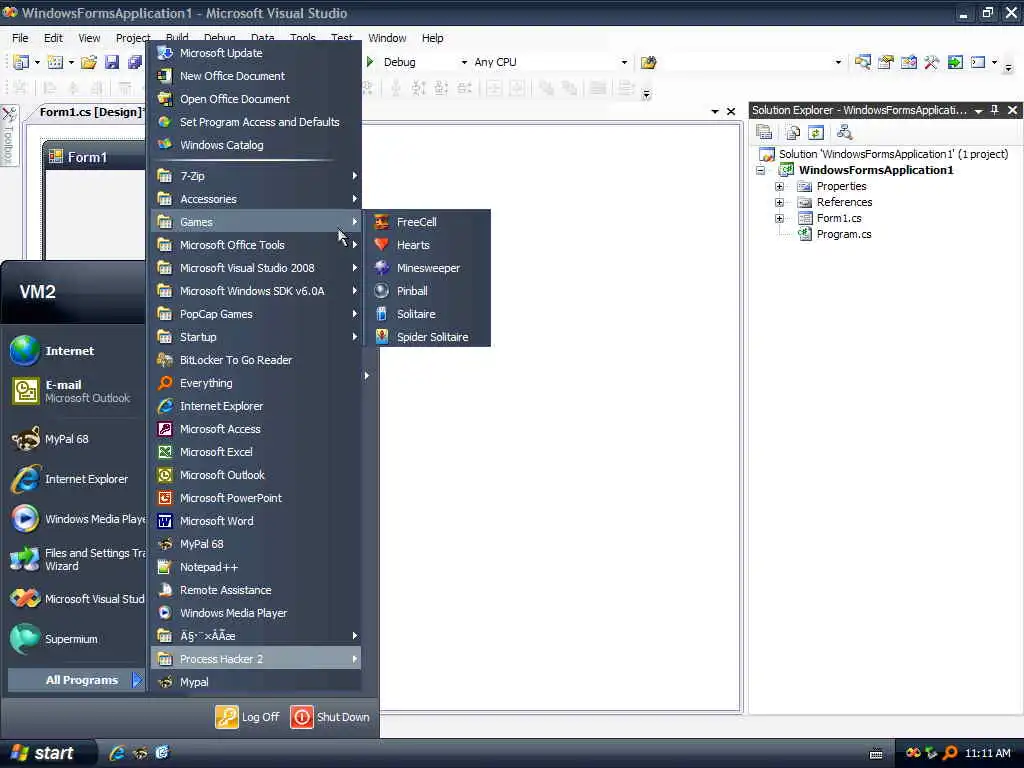This screenshot has width=1024, height=768.
Task: Click Microsoft Update icon in programs list
Action: (x=165, y=53)
